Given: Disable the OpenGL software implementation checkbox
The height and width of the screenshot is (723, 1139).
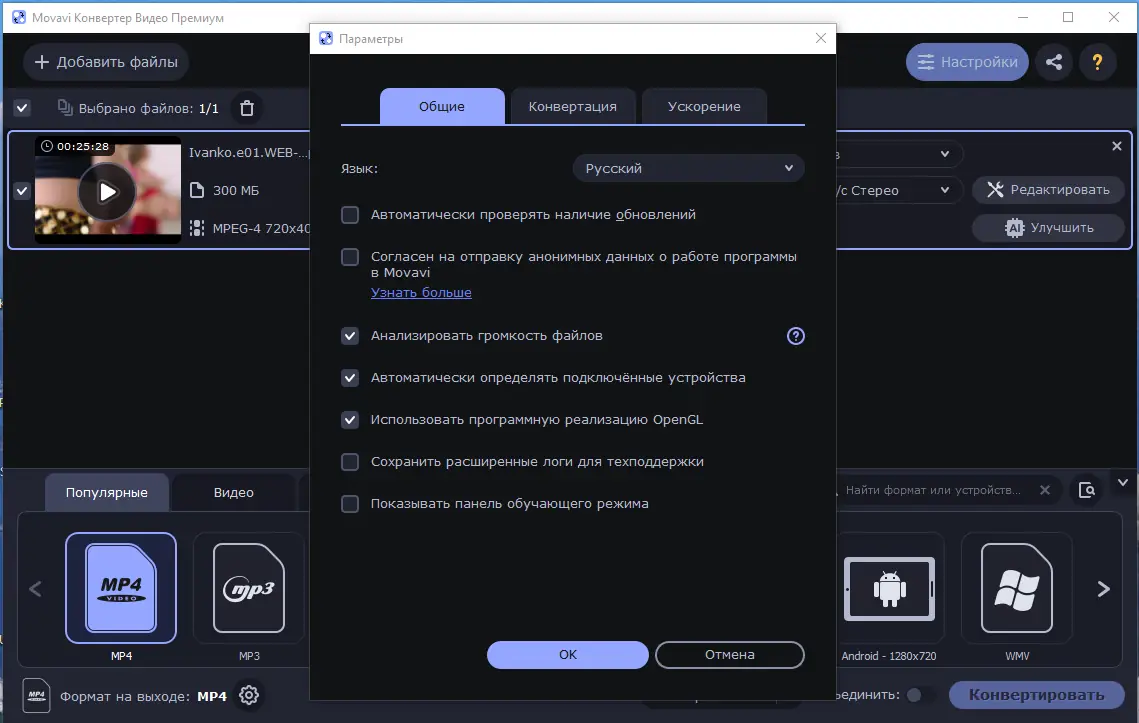Looking at the screenshot, I should pyautogui.click(x=350, y=420).
